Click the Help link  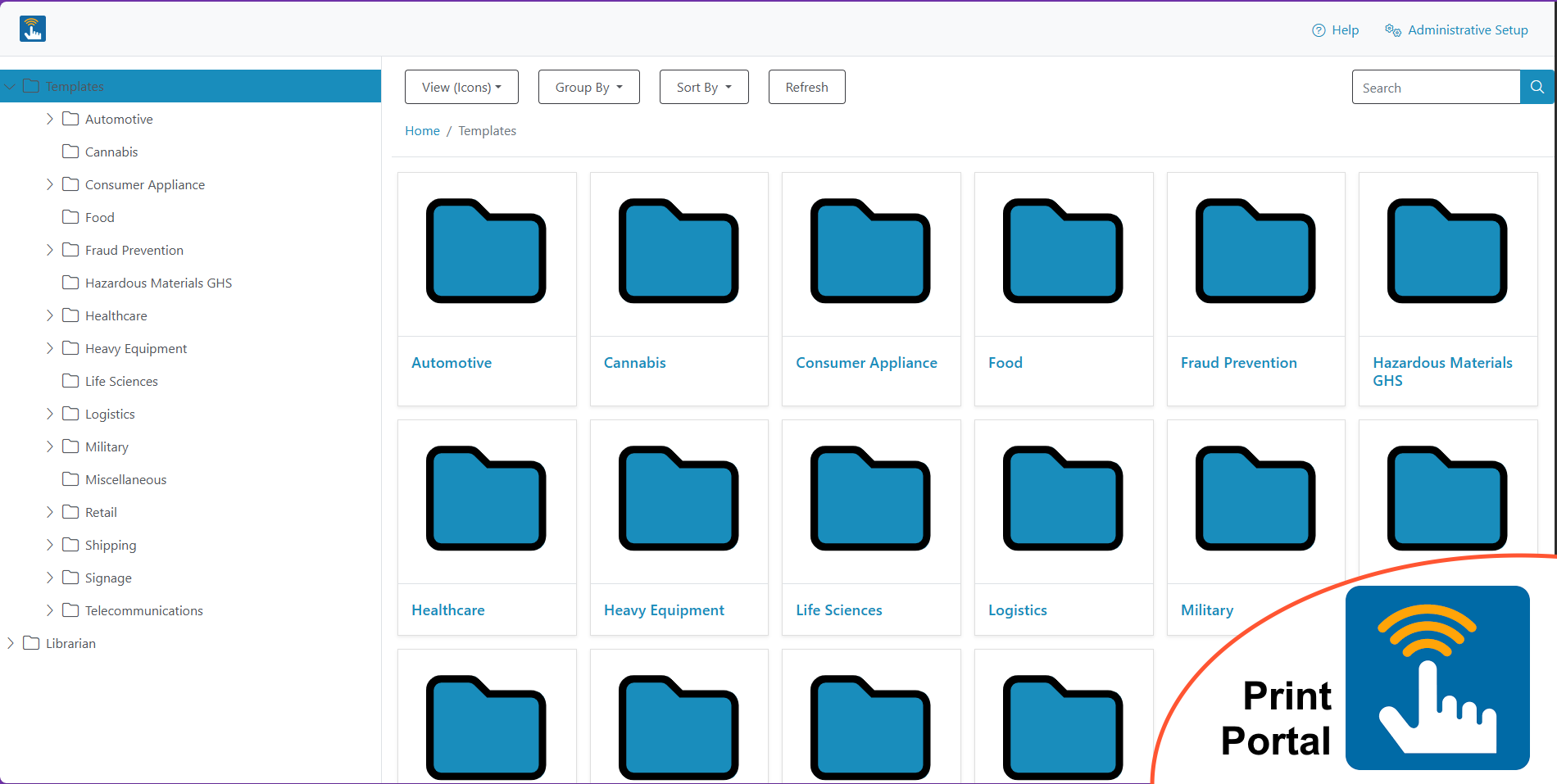pos(1345,30)
